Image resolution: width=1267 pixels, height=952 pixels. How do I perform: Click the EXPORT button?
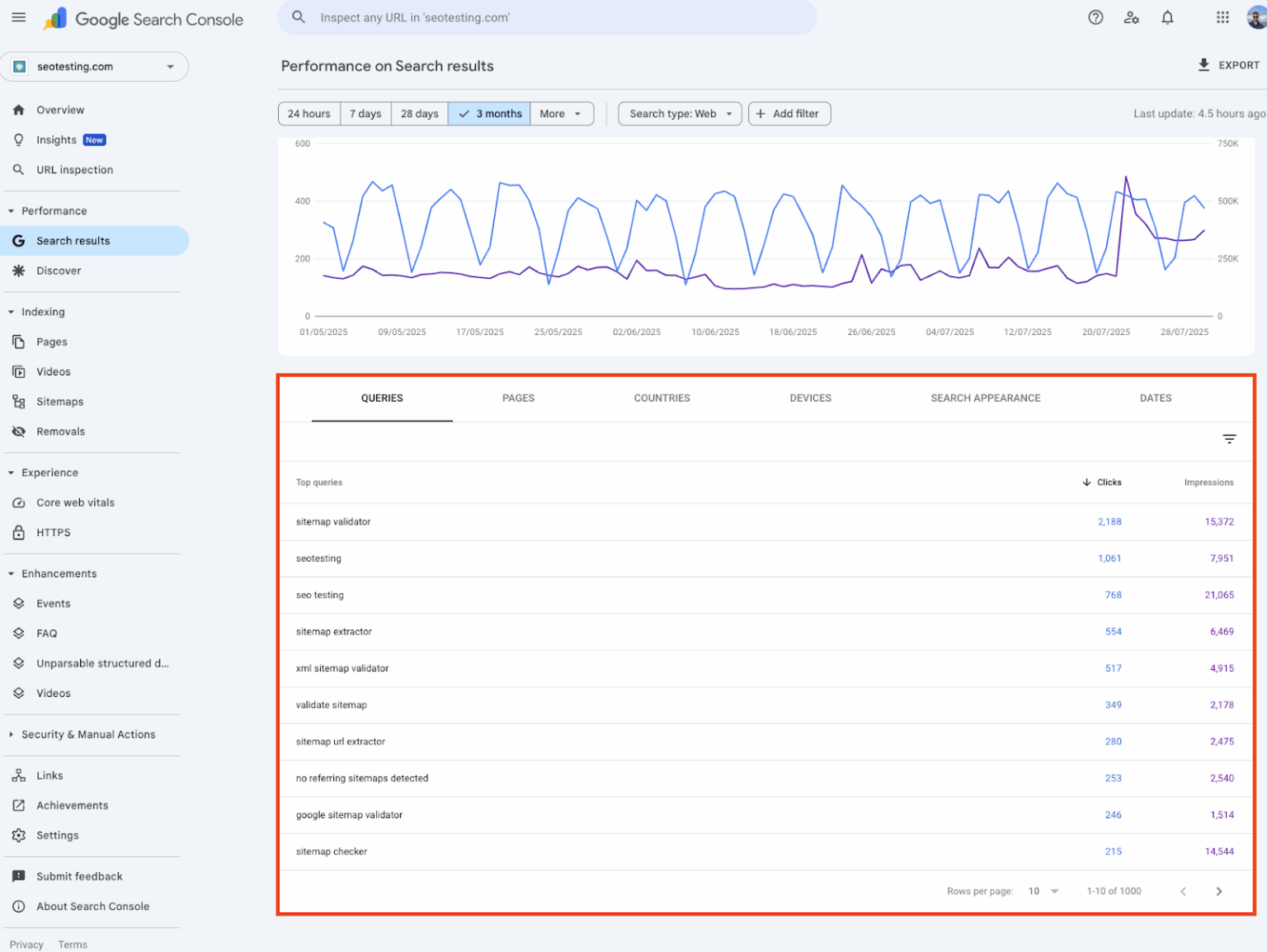(x=1228, y=65)
